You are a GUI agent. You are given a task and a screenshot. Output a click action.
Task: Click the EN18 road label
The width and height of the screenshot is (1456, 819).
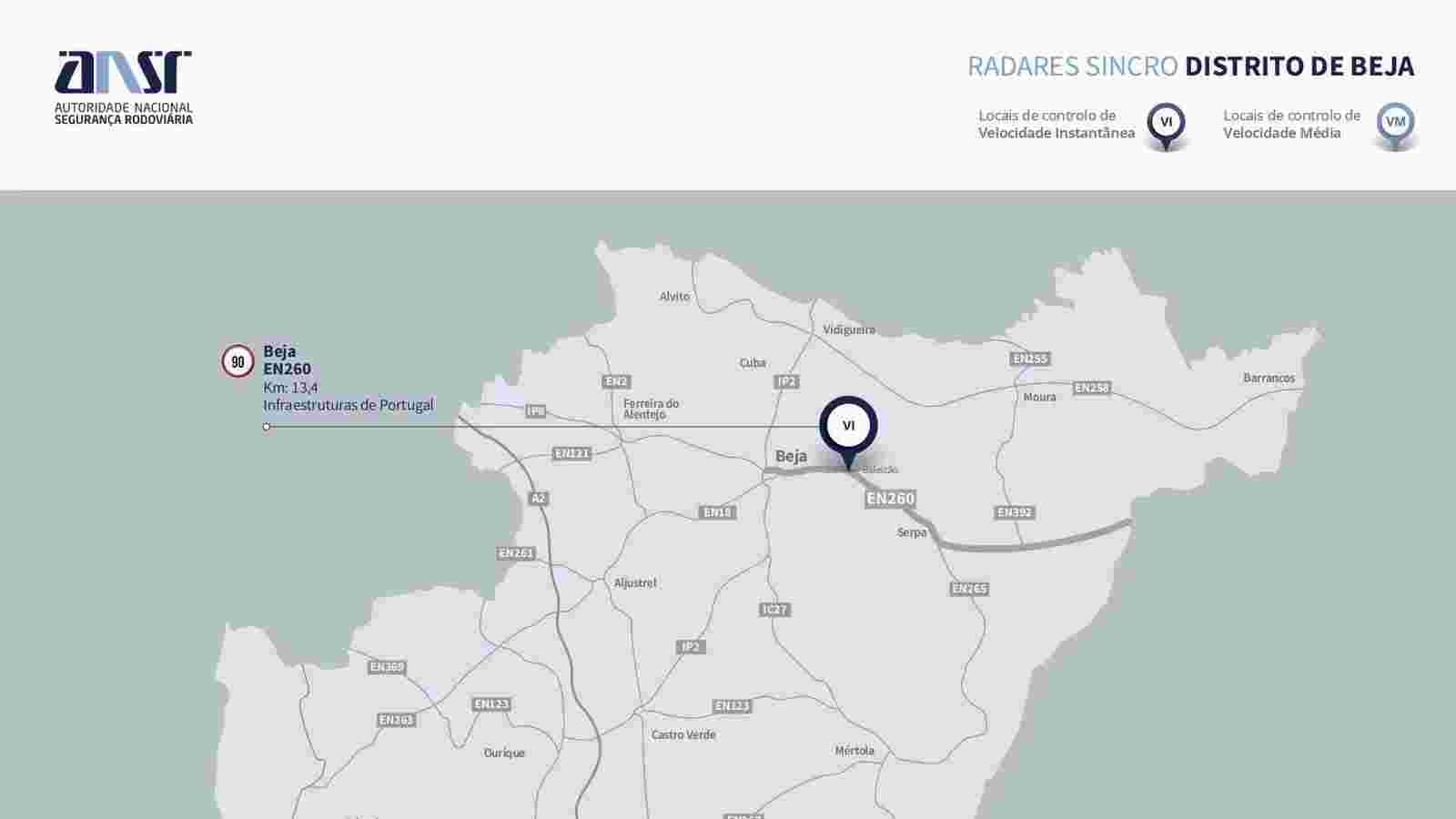[x=717, y=512]
